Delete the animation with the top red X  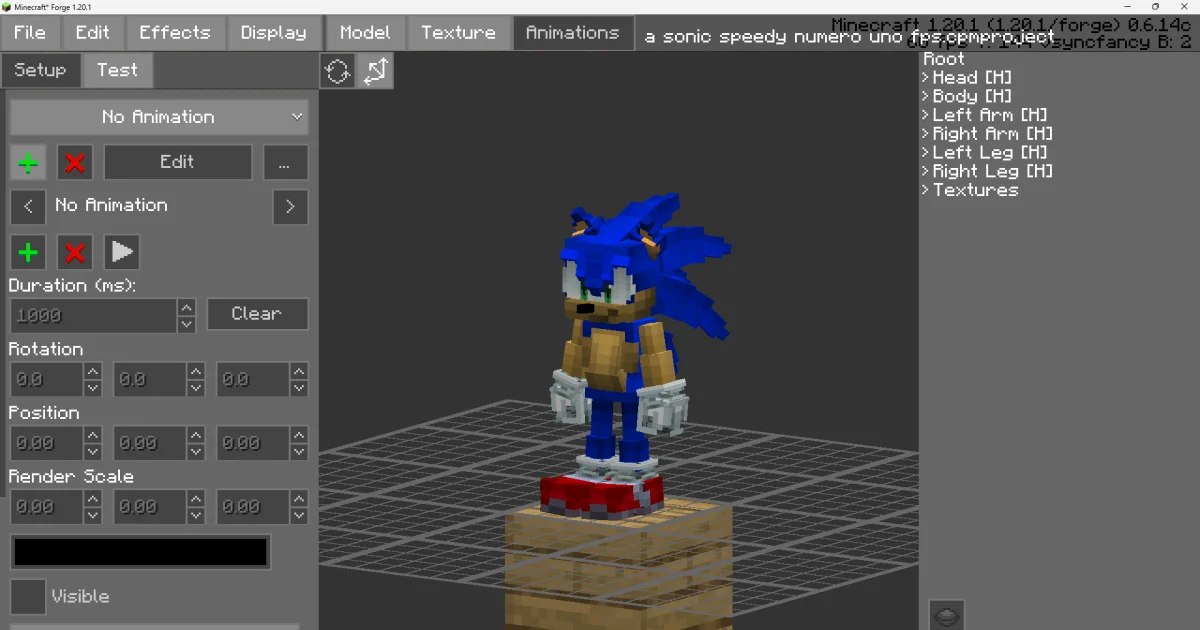pos(75,162)
